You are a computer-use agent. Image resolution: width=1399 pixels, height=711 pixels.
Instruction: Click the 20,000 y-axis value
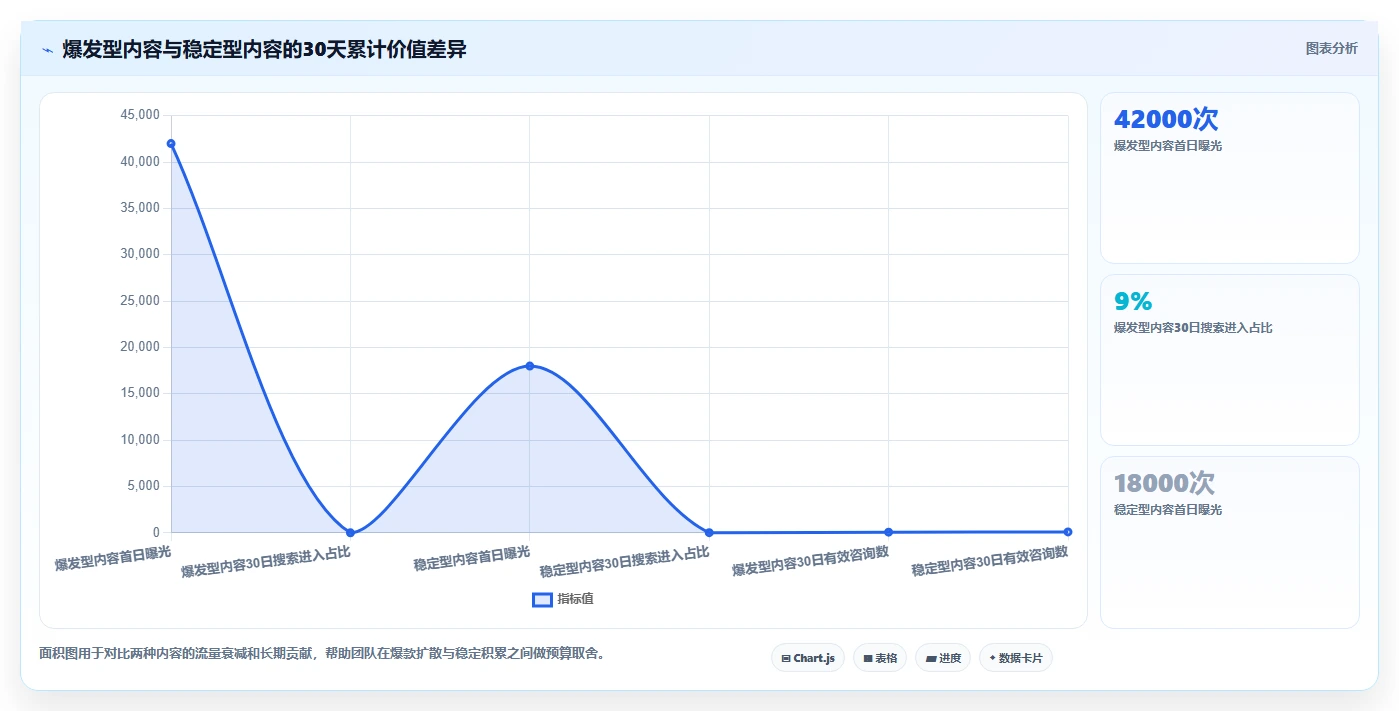[x=139, y=347]
